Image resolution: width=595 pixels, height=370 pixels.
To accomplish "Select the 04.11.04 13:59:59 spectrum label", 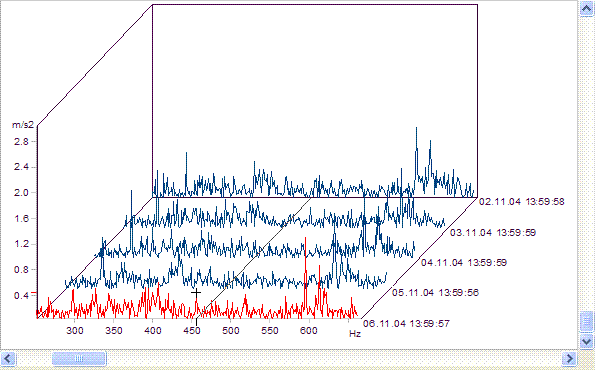I will tap(464, 262).
